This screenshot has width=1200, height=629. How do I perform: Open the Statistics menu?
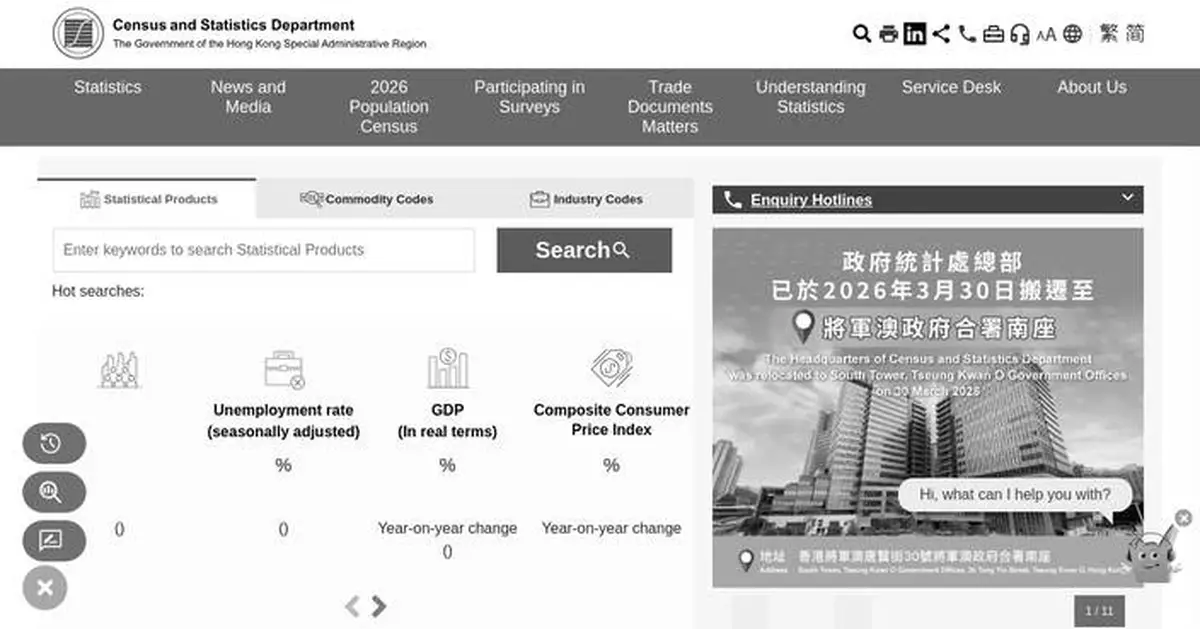[107, 87]
